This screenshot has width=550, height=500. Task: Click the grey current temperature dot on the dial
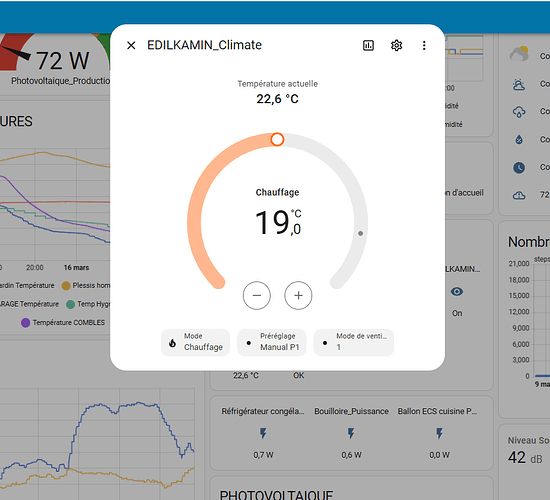(360, 233)
